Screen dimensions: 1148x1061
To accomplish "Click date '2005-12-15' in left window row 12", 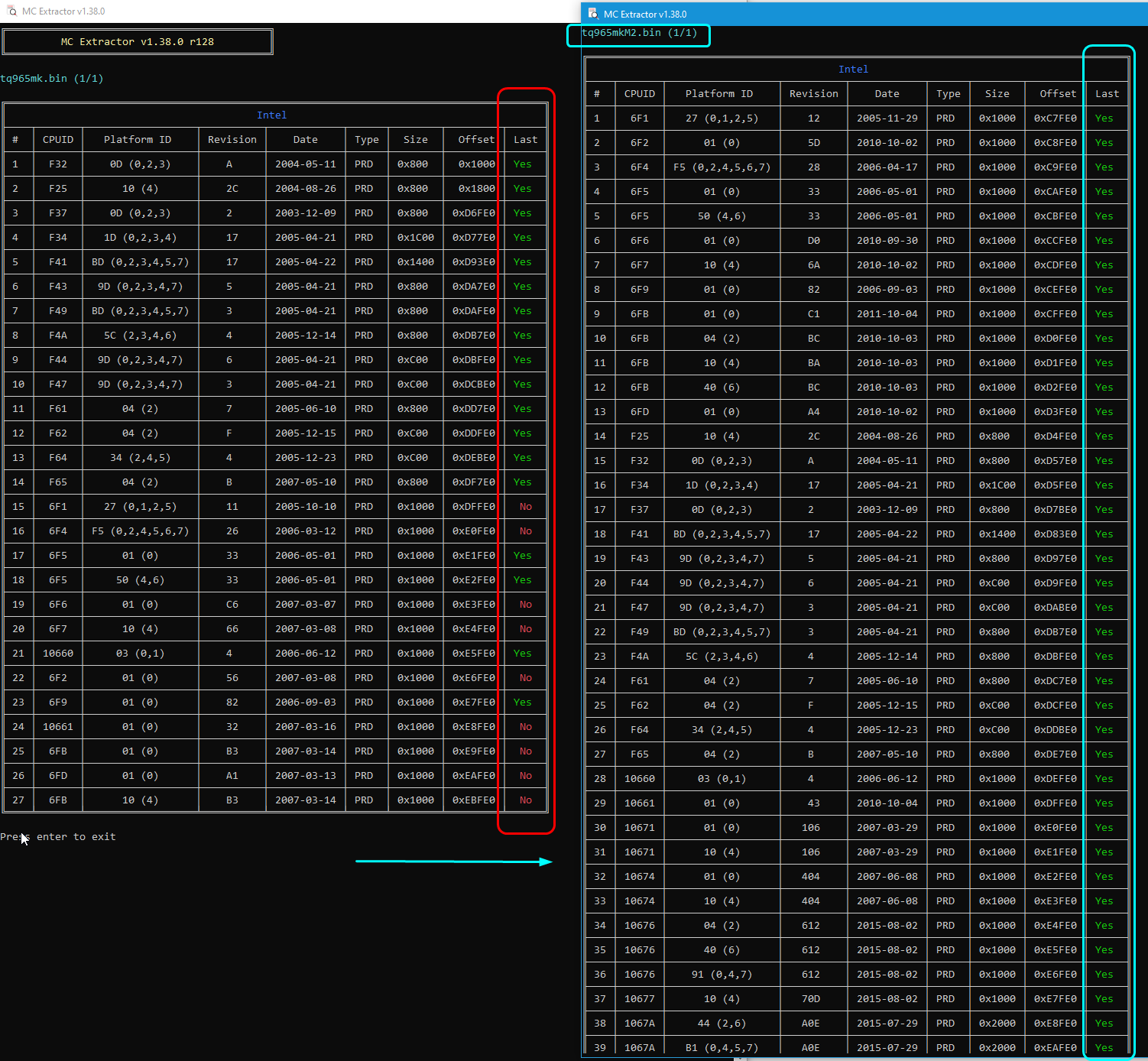I will (x=306, y=433).
